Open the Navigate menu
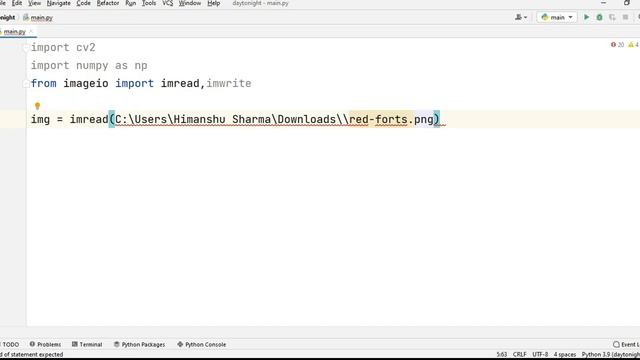640x360 pixels. [58, 3]
